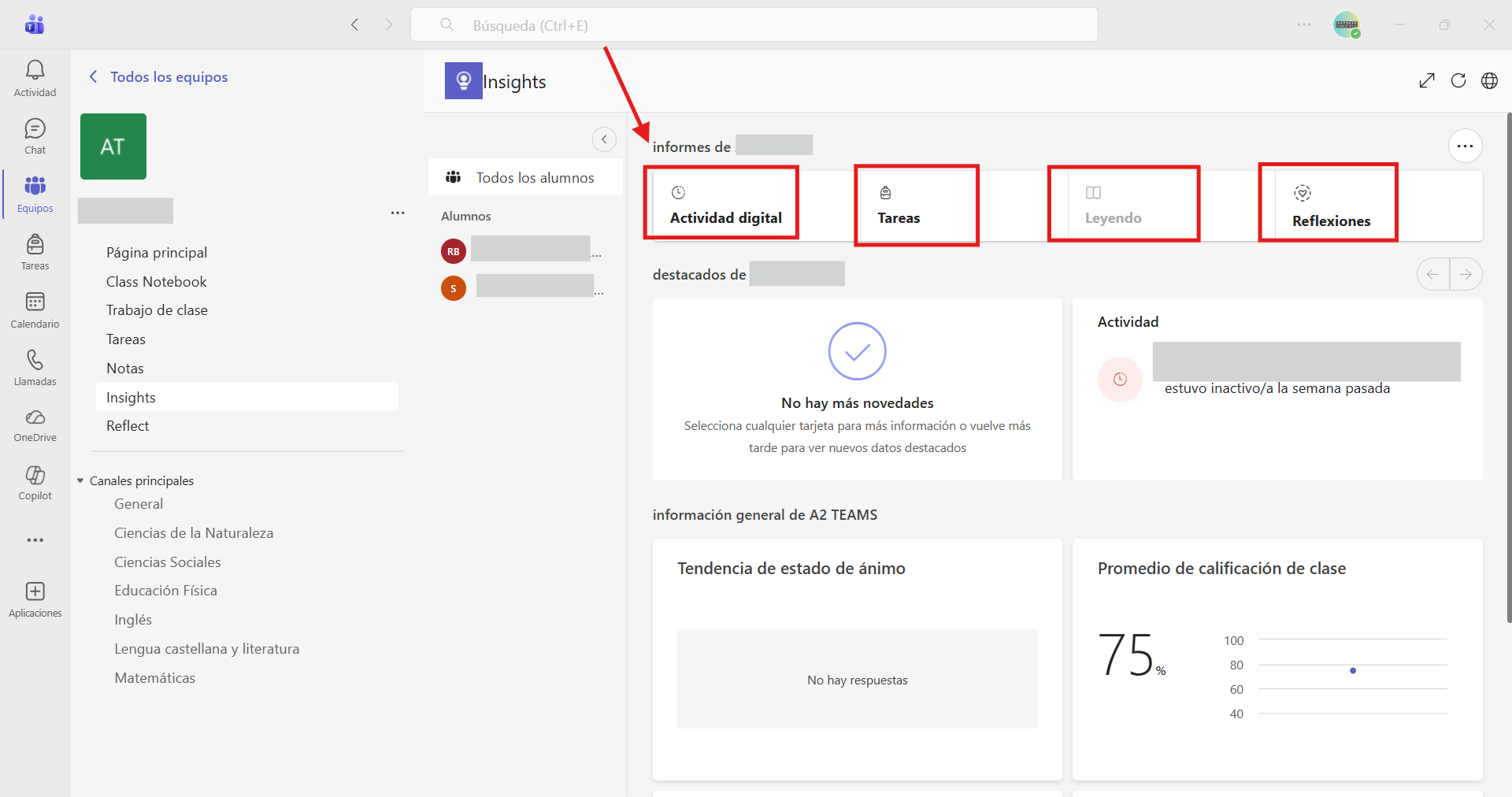Image resolution: width=1512 pixels, height=797 pixels.
Task: Show more apps ellipsis in left rail
Action: [x=35, y=540]
